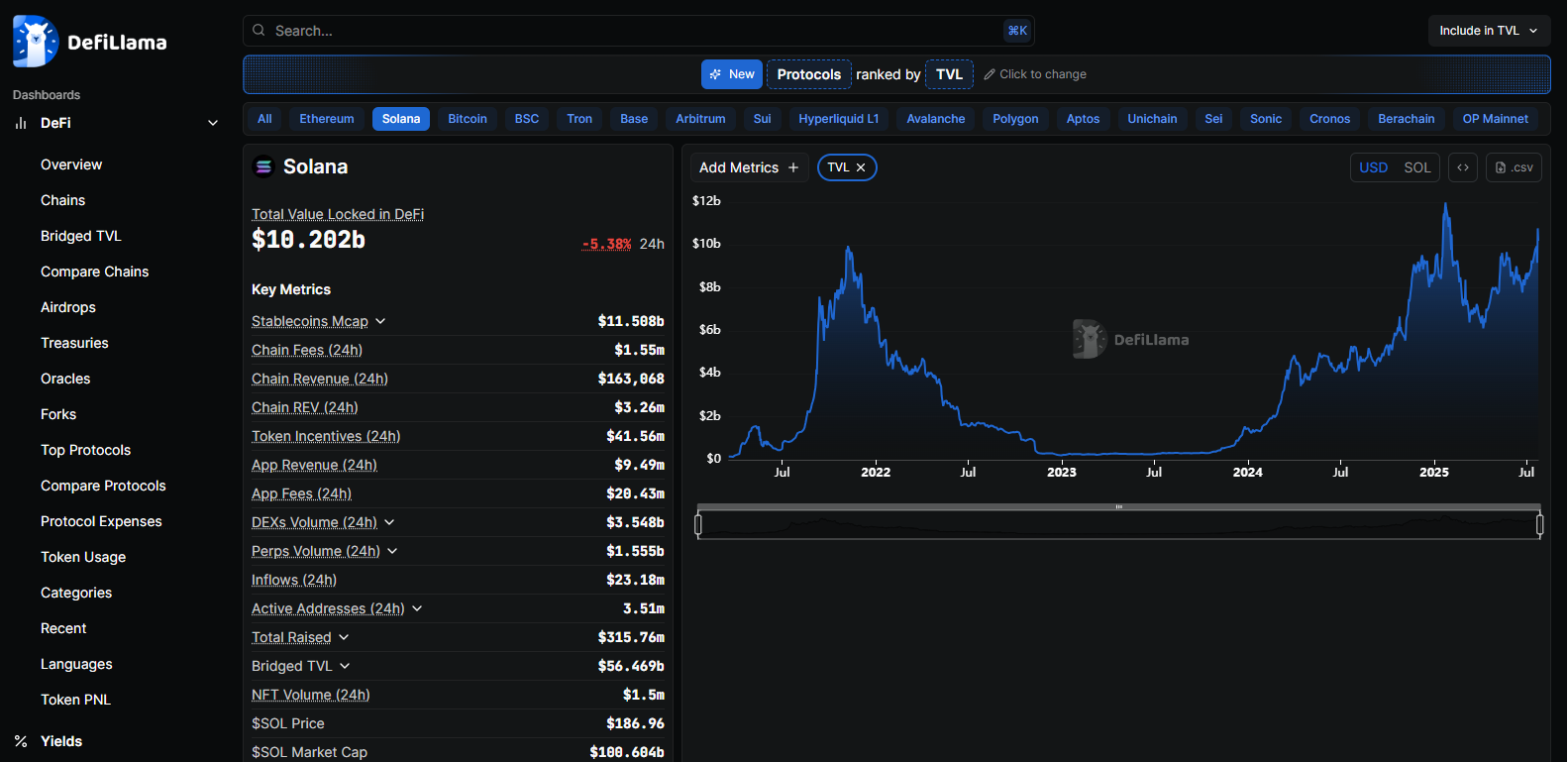Collapse the DeFi sidebar section

(x=212, y=123)
